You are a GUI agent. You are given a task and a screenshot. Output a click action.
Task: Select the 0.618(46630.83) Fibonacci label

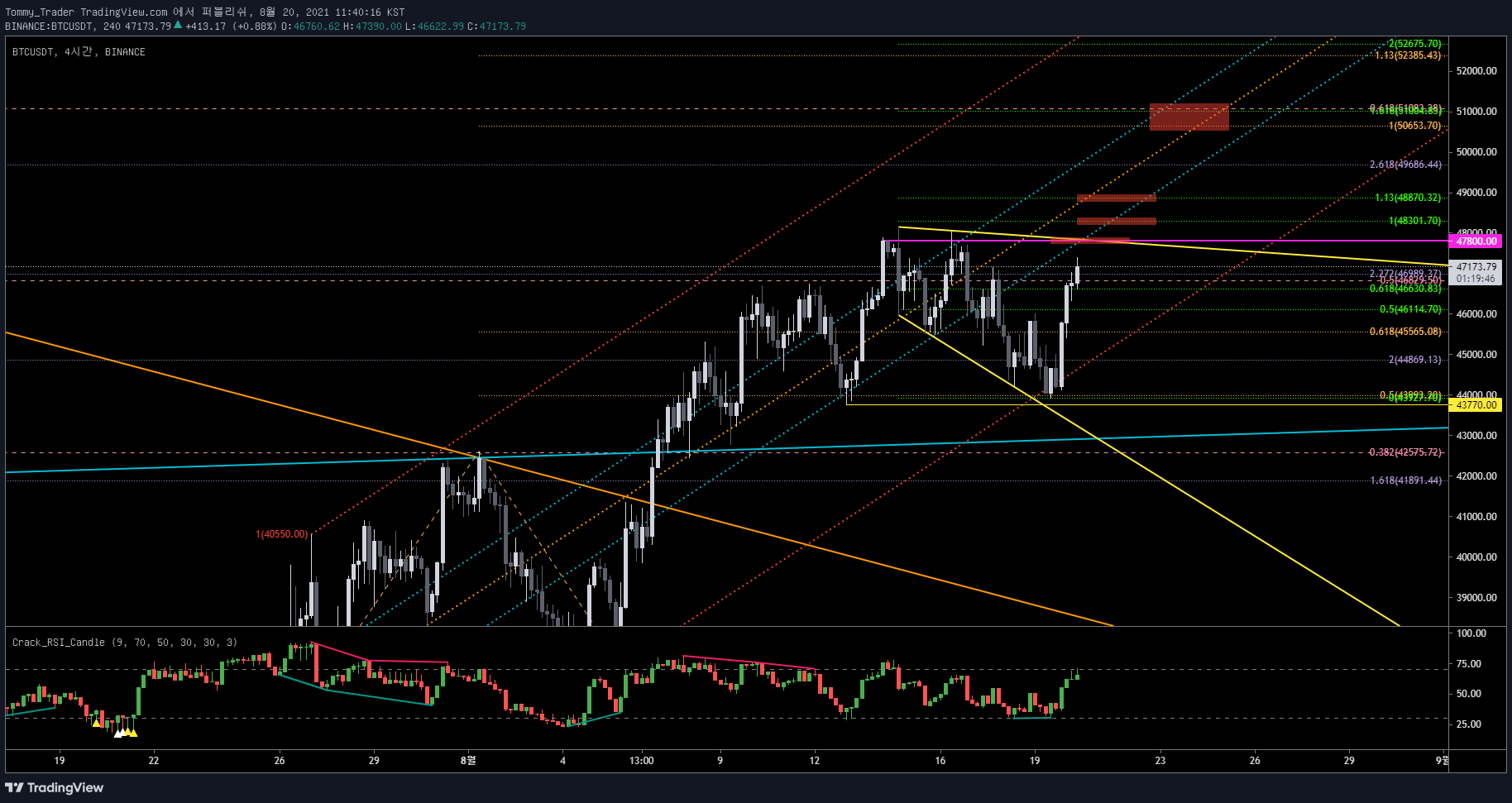pyautogui.click(x=1405, y=289)
